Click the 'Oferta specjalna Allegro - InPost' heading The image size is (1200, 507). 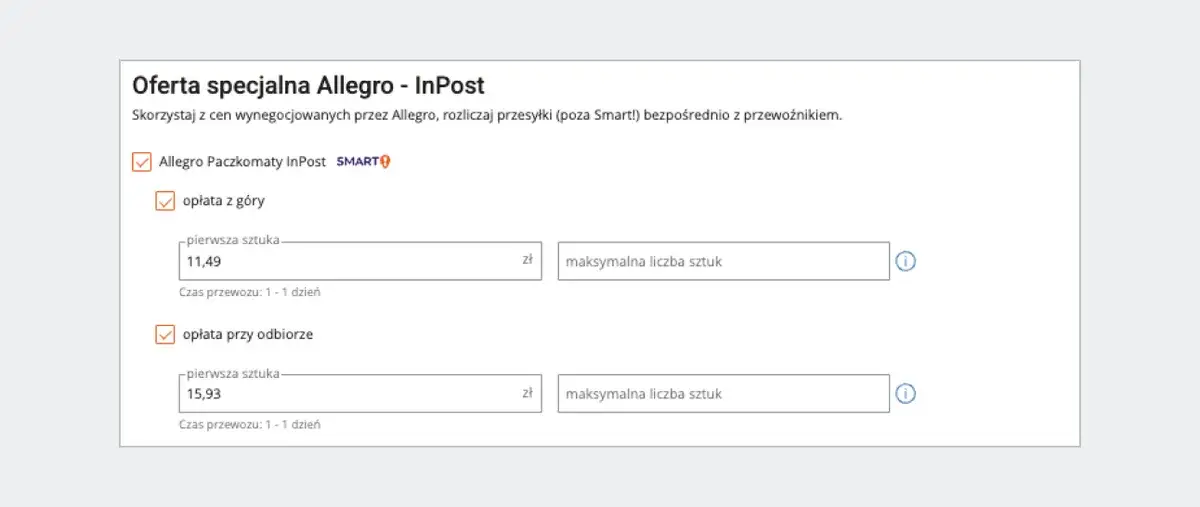[x=308, y=85]
